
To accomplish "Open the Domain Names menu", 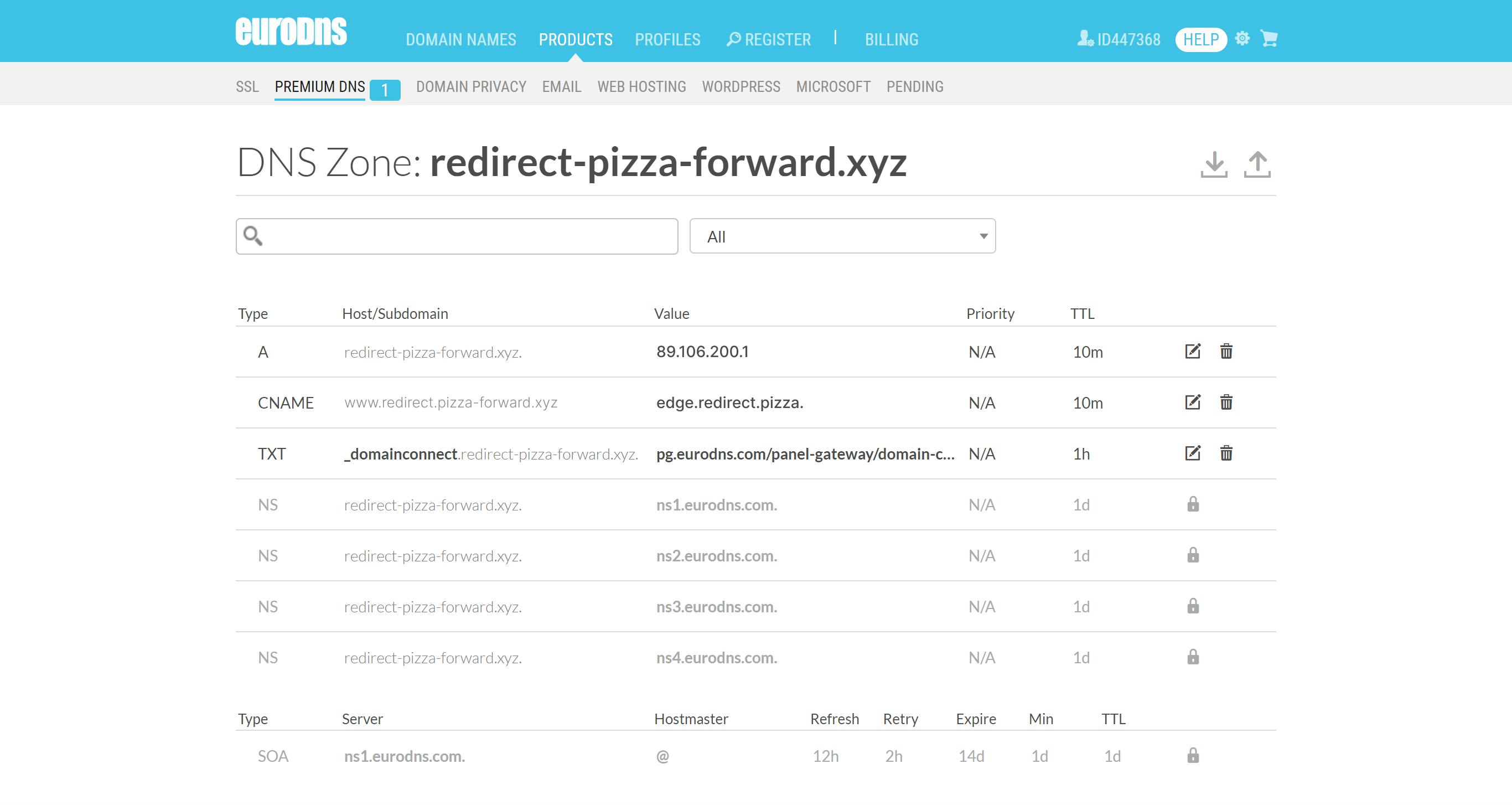I will click(x=461, y=39).
